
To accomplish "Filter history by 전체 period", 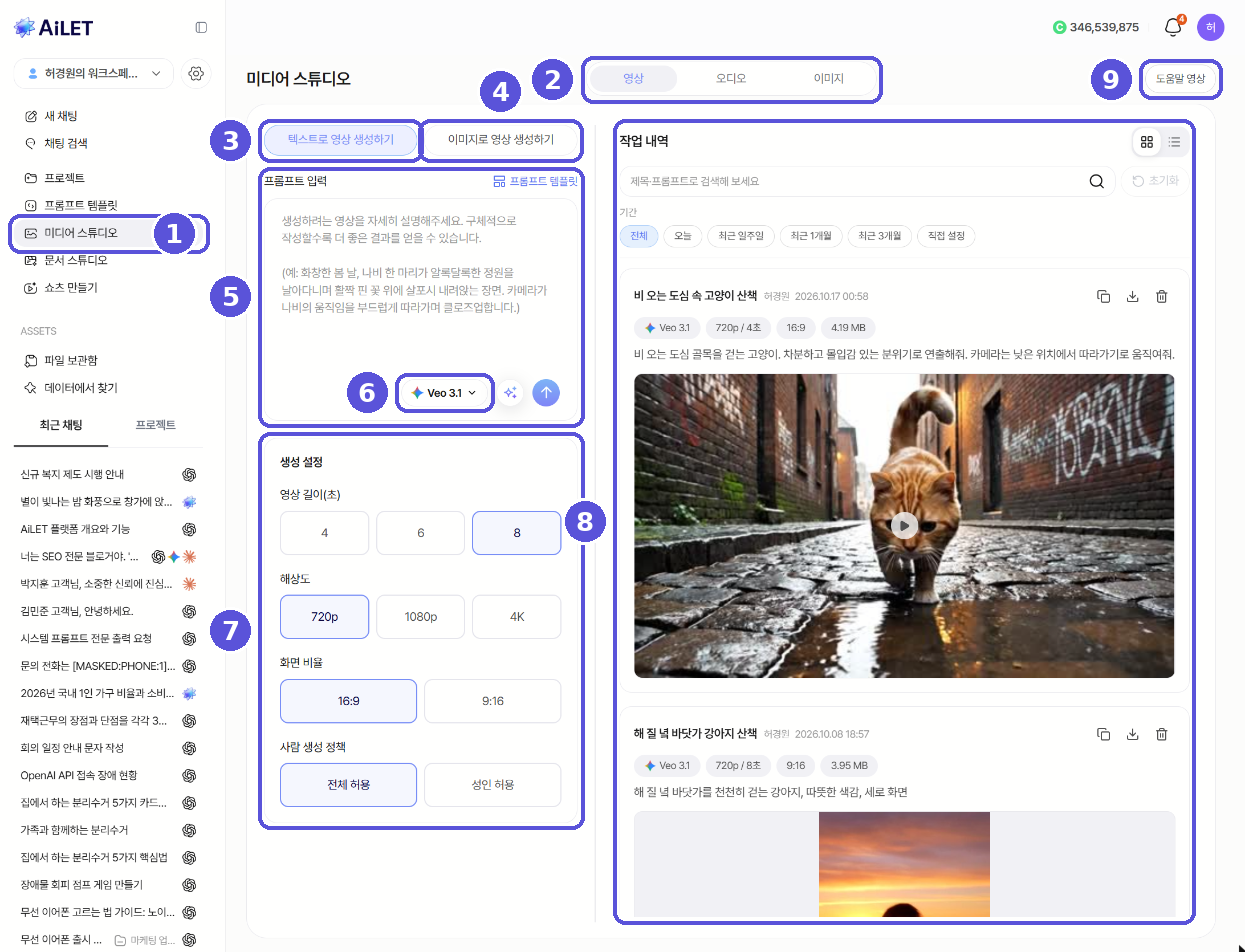I will [x=638, y=236].
